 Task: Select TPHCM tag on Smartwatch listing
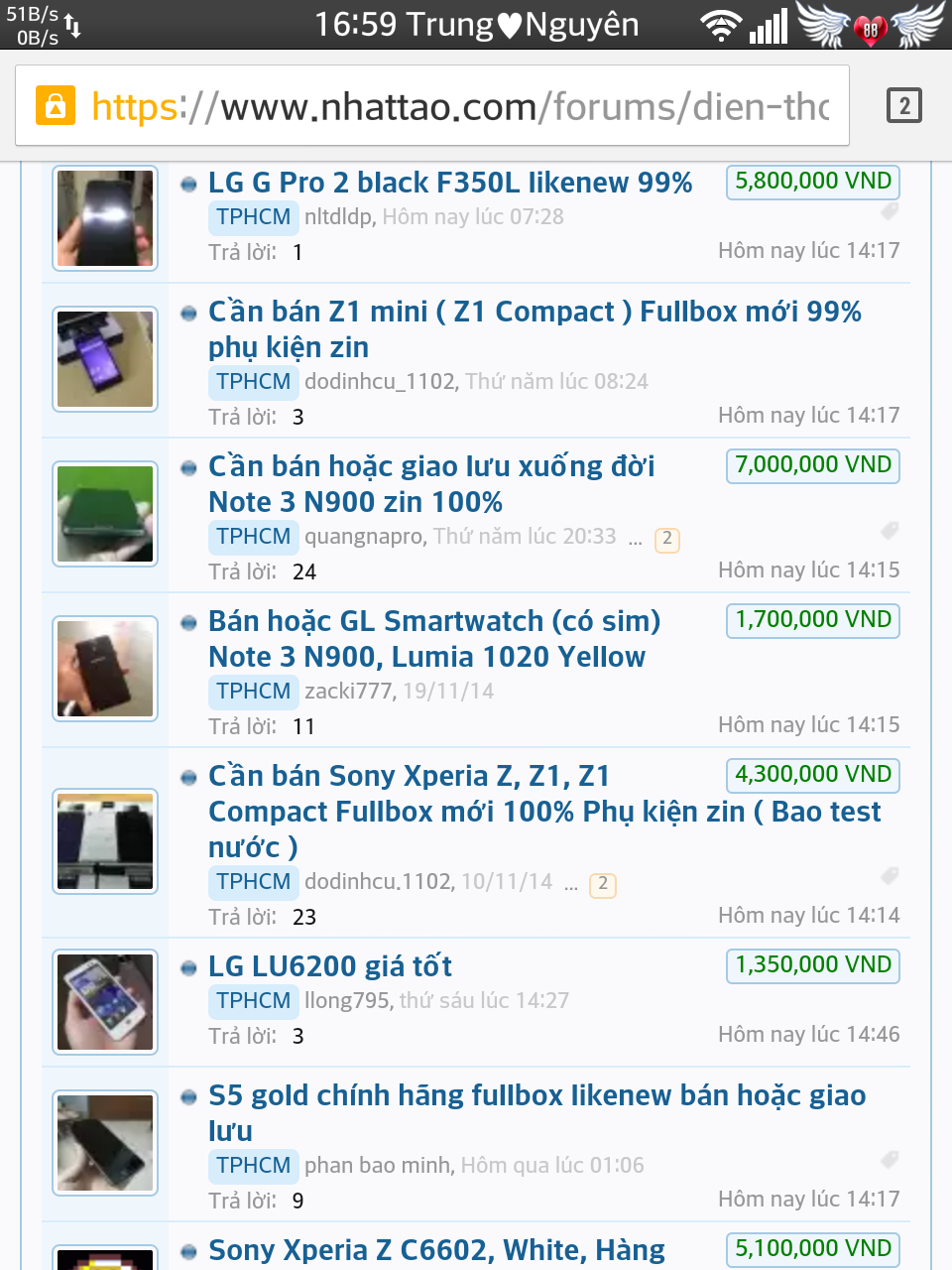(x=254, y=691)
